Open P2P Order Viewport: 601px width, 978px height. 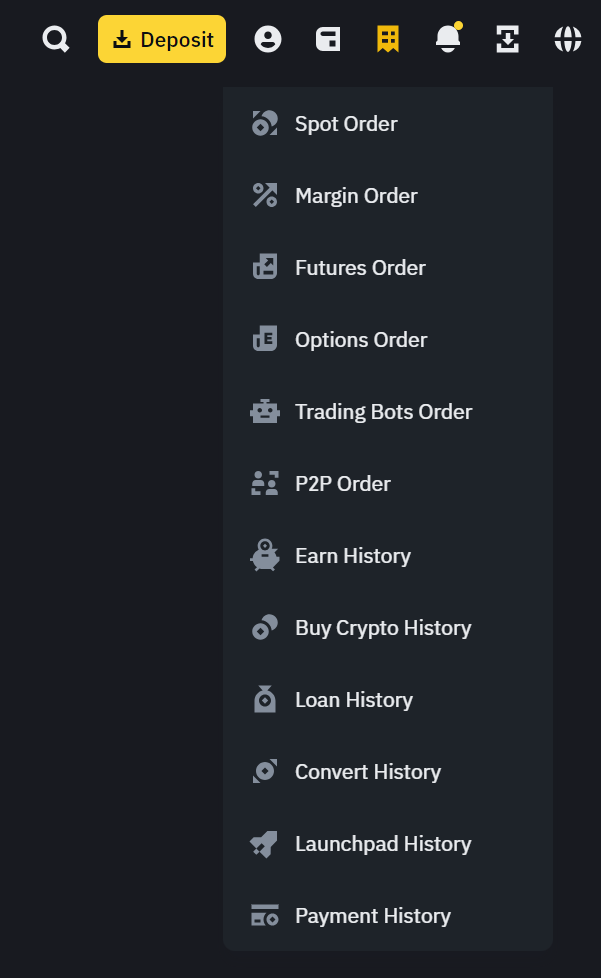(388, 484)
